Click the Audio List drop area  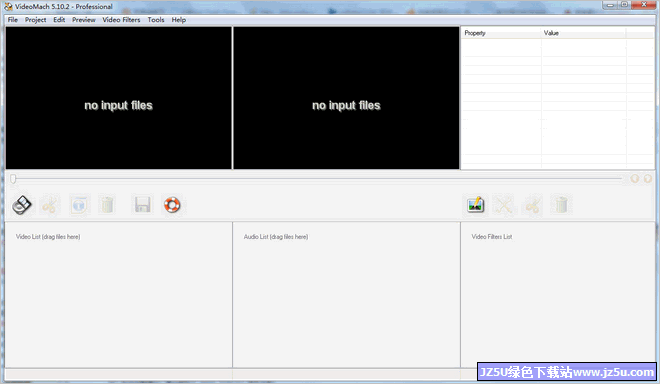coord(346,295)
